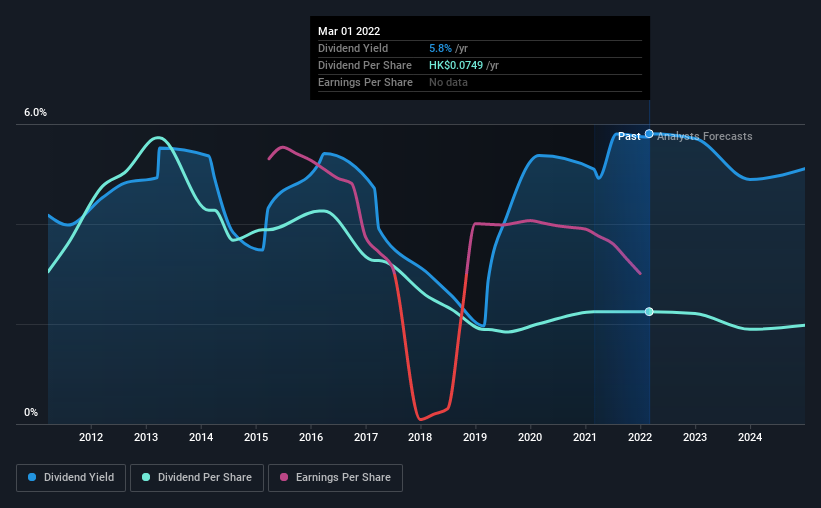Click the No data earnings value
Image resolution: width=821 pixels, height=508 pixels.
tap(448, 82)
